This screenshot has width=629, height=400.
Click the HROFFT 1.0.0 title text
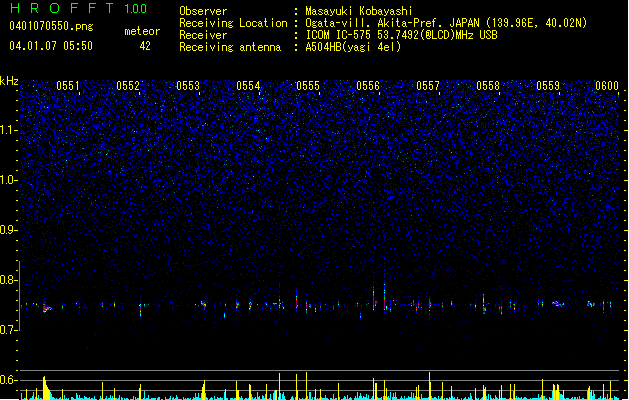(x=79, y=8)
